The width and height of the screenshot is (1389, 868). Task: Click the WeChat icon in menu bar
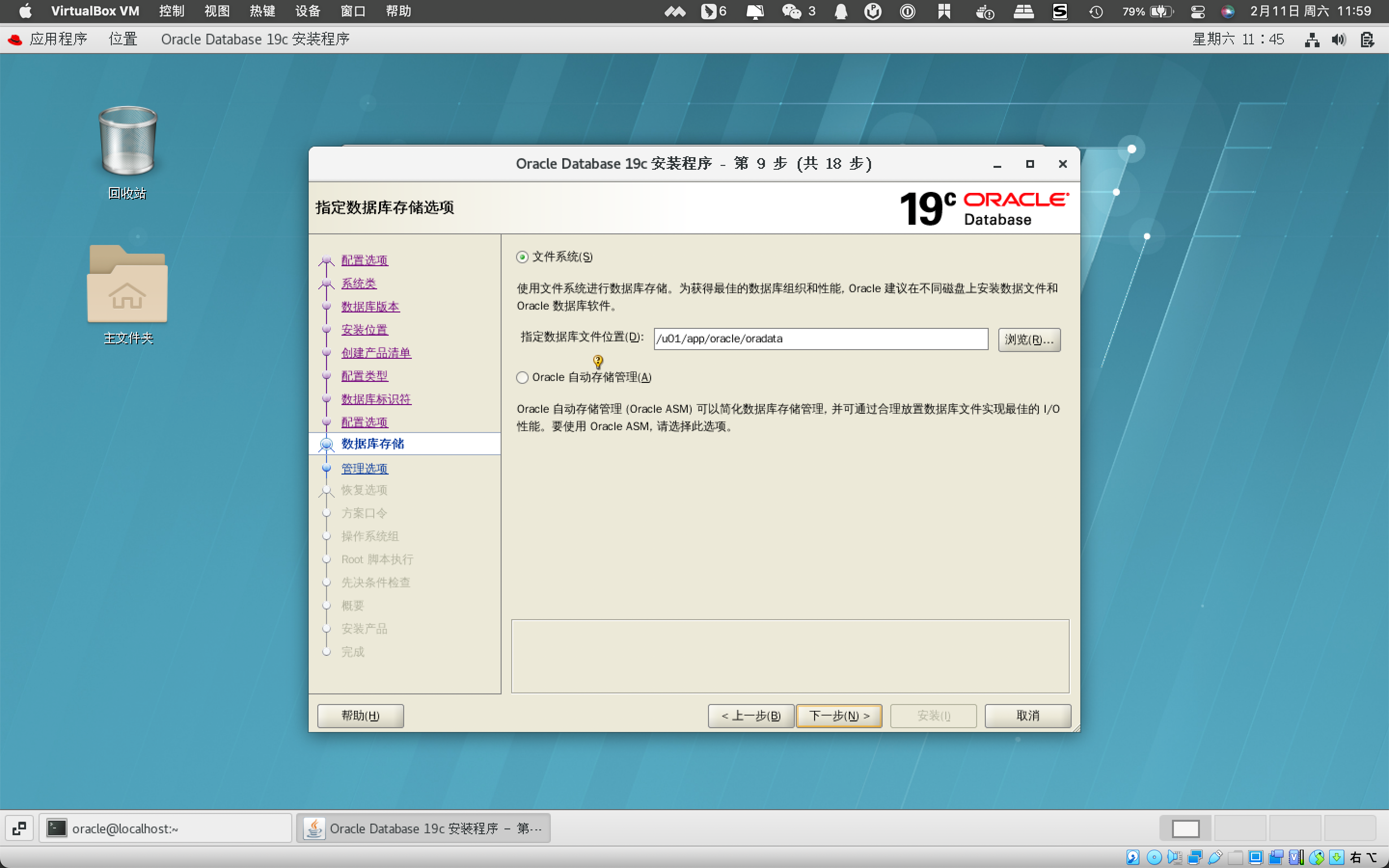pos(792,12)
